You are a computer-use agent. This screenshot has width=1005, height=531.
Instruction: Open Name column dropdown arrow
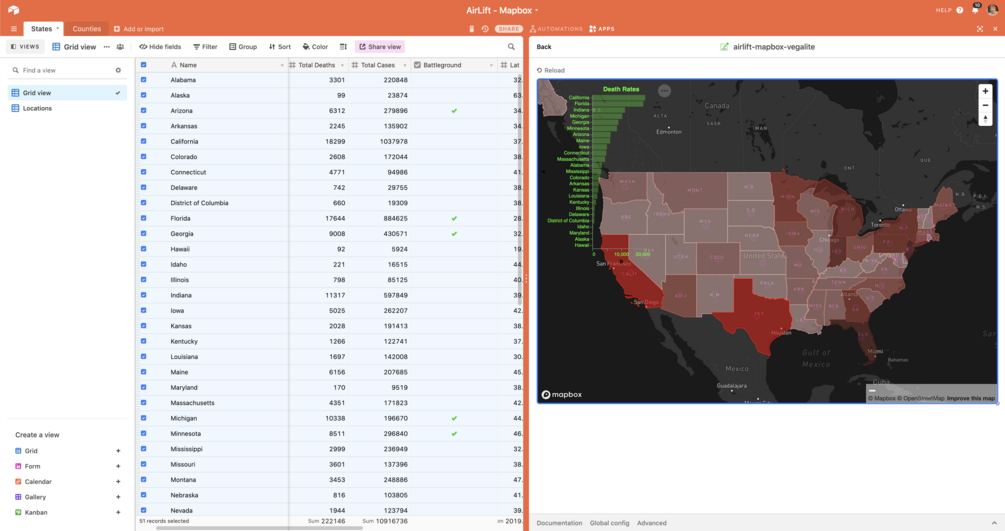coord(282,65)
